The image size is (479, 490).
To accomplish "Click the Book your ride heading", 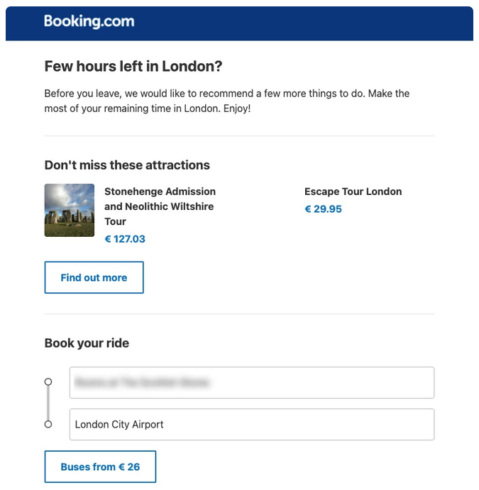I will pyautogui.click(x=87, y=343).
